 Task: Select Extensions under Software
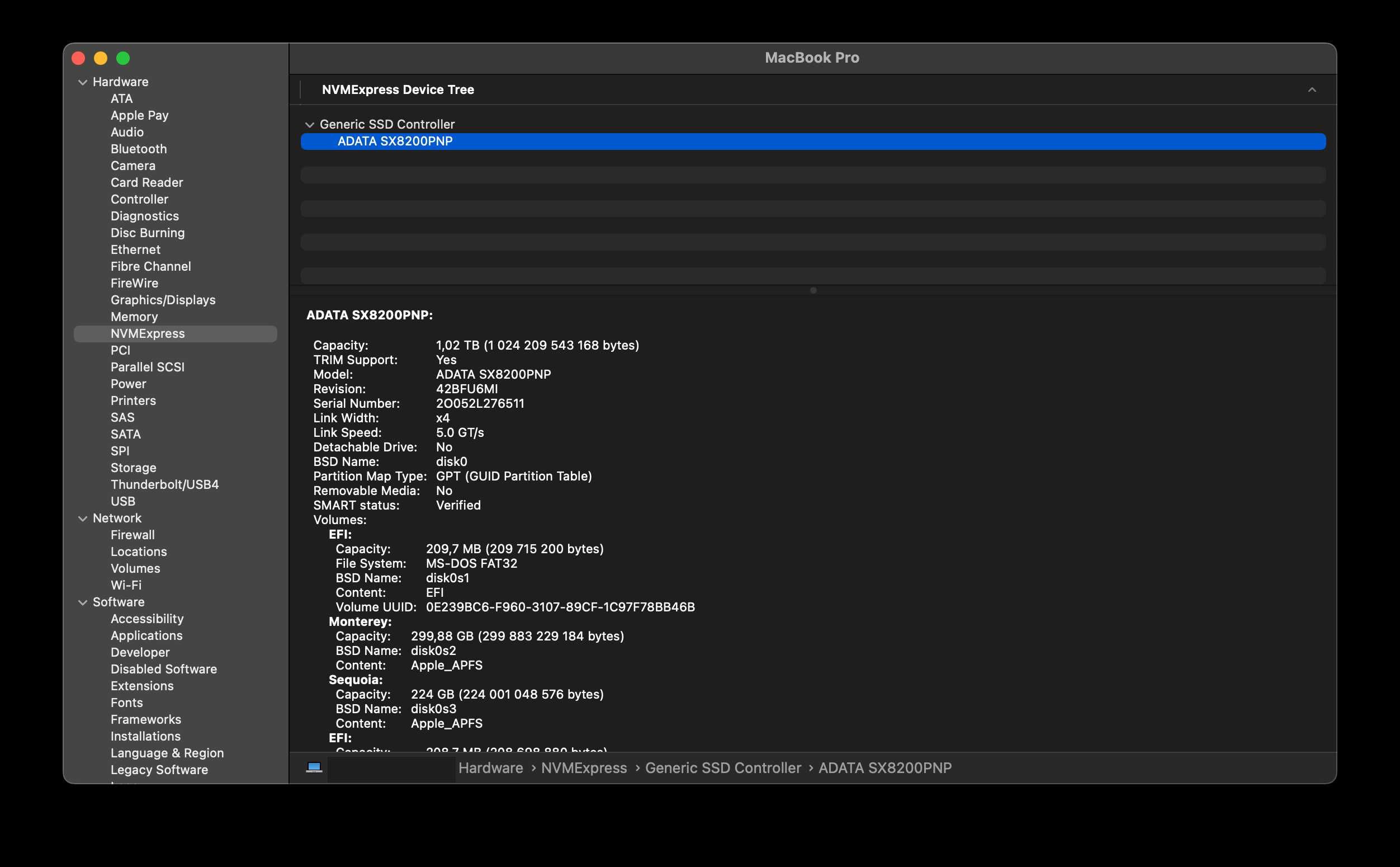(x=141, y=686)
